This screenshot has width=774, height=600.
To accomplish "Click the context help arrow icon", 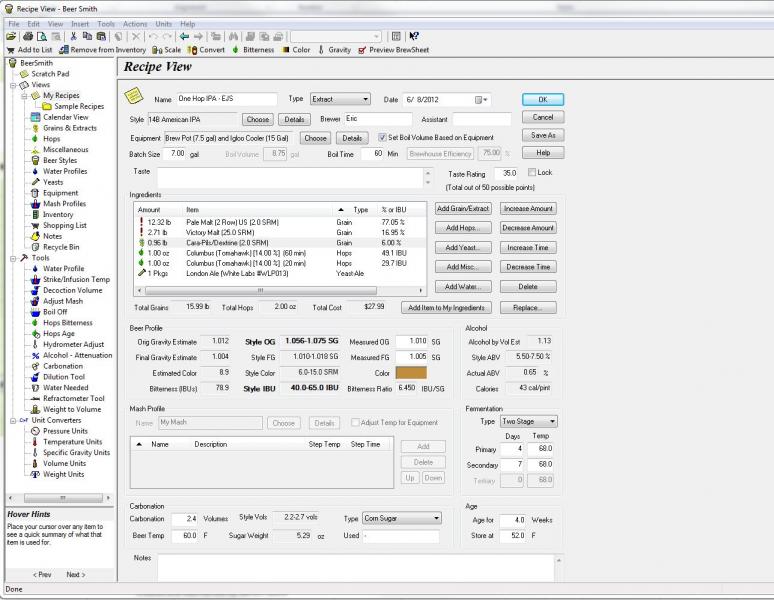I will [x=414, y=36].
